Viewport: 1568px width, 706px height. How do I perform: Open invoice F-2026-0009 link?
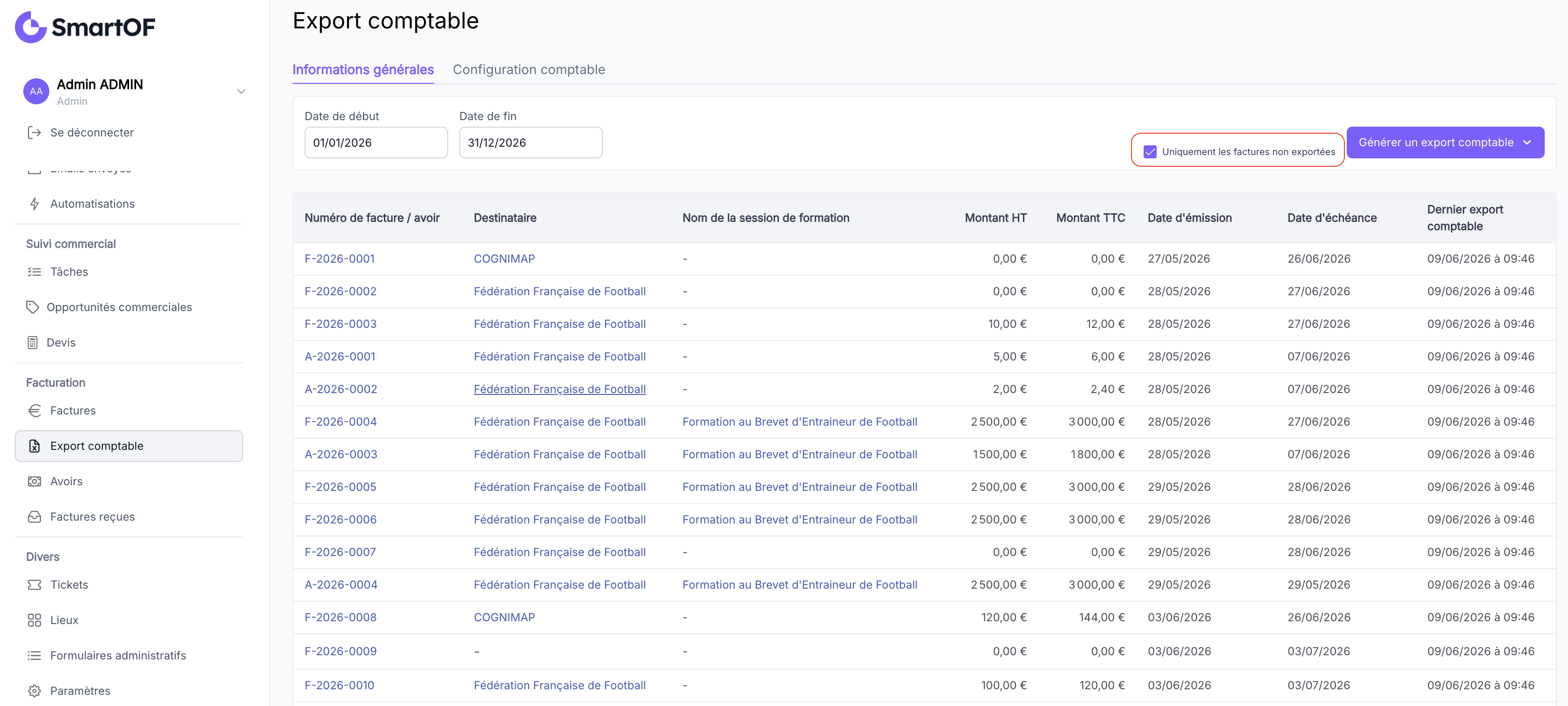(340, 651)
